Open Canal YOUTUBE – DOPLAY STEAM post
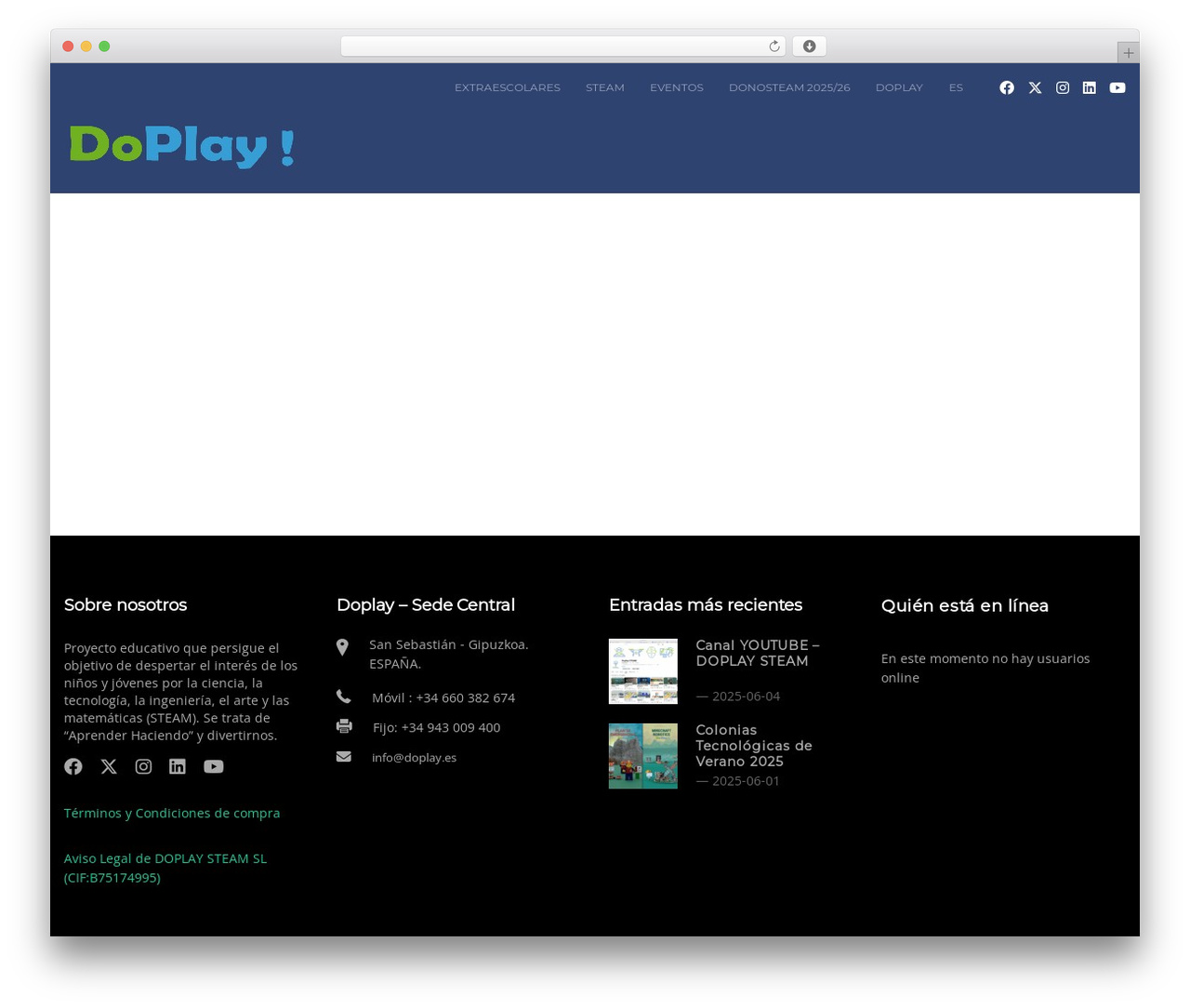Screen dimensions: 1190x1008 [758, 653]
